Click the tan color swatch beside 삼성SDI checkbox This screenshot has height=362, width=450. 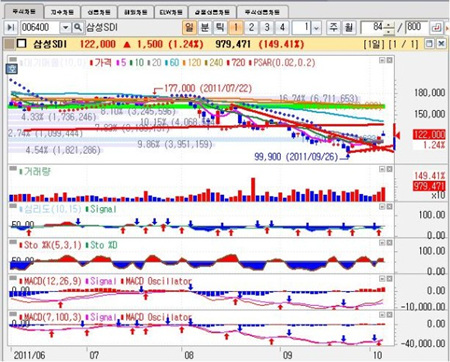pos(10,44)
